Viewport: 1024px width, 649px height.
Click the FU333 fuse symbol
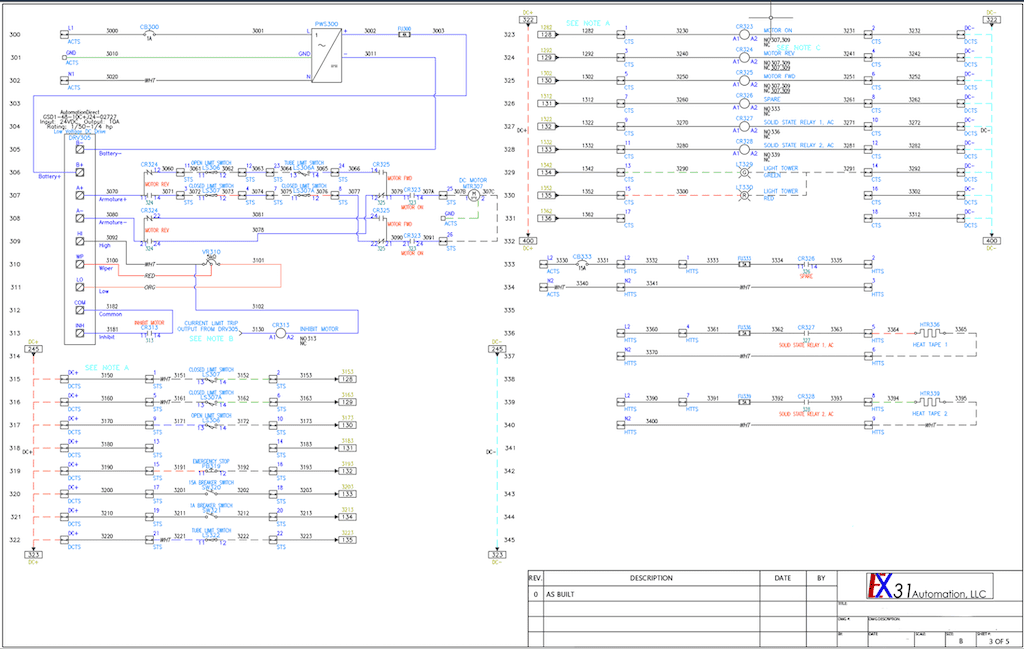click(744, 264)
